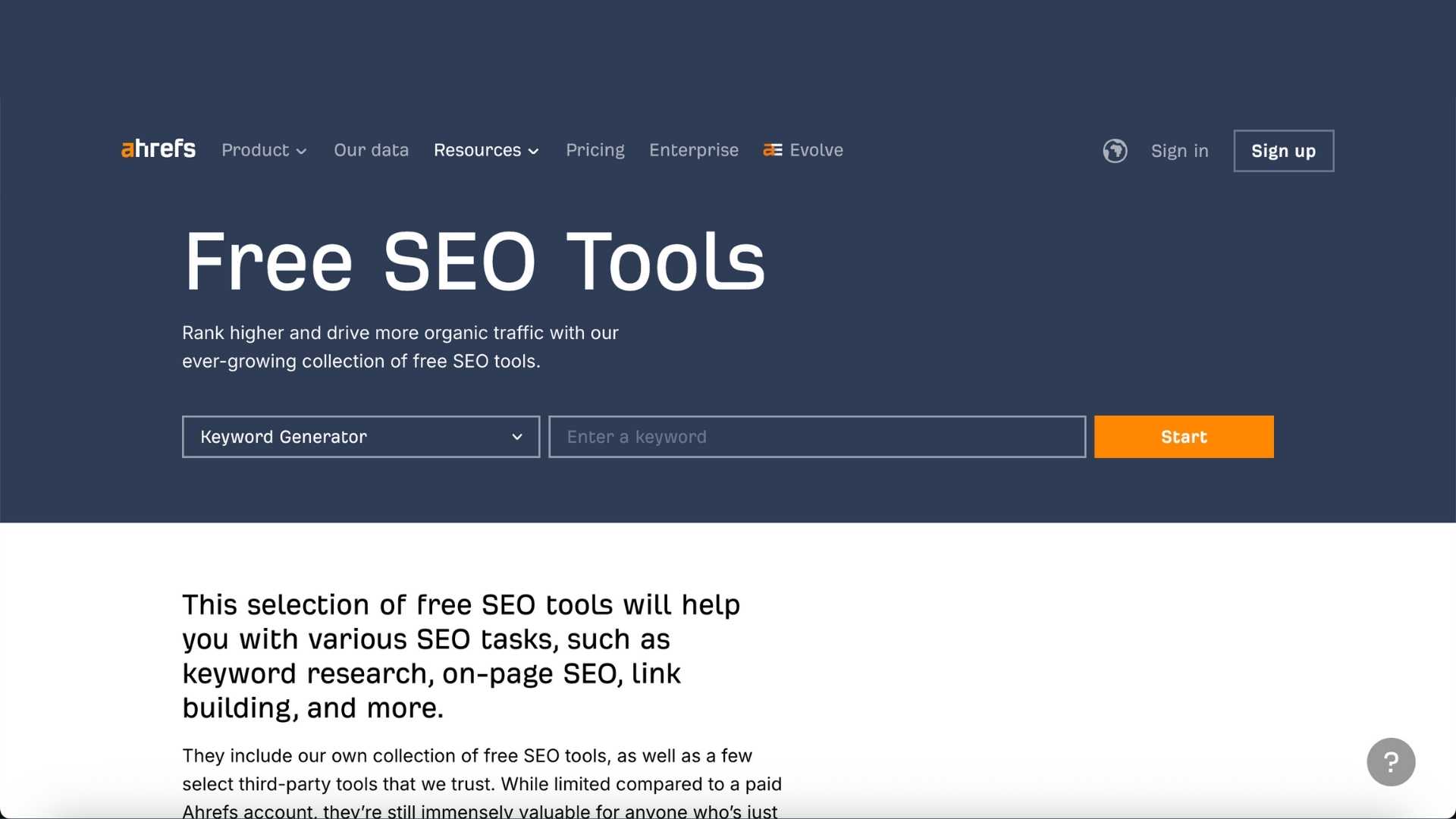Select the Keyword Generator label text

(x=283, y=437)
